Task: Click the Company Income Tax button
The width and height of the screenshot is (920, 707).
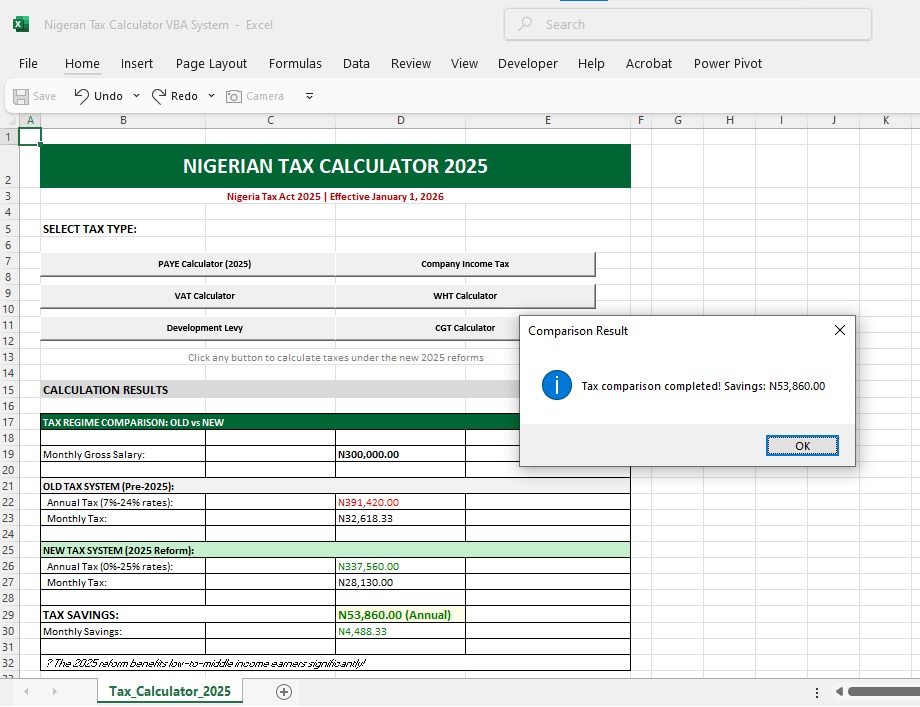Action: [x=465, y=264]
